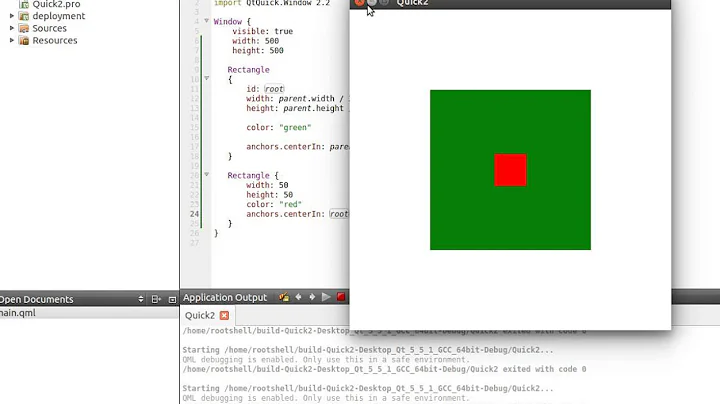Click the 'id: root' code line
The width and height of the screenshot is (720, 404).
(265, 89)
